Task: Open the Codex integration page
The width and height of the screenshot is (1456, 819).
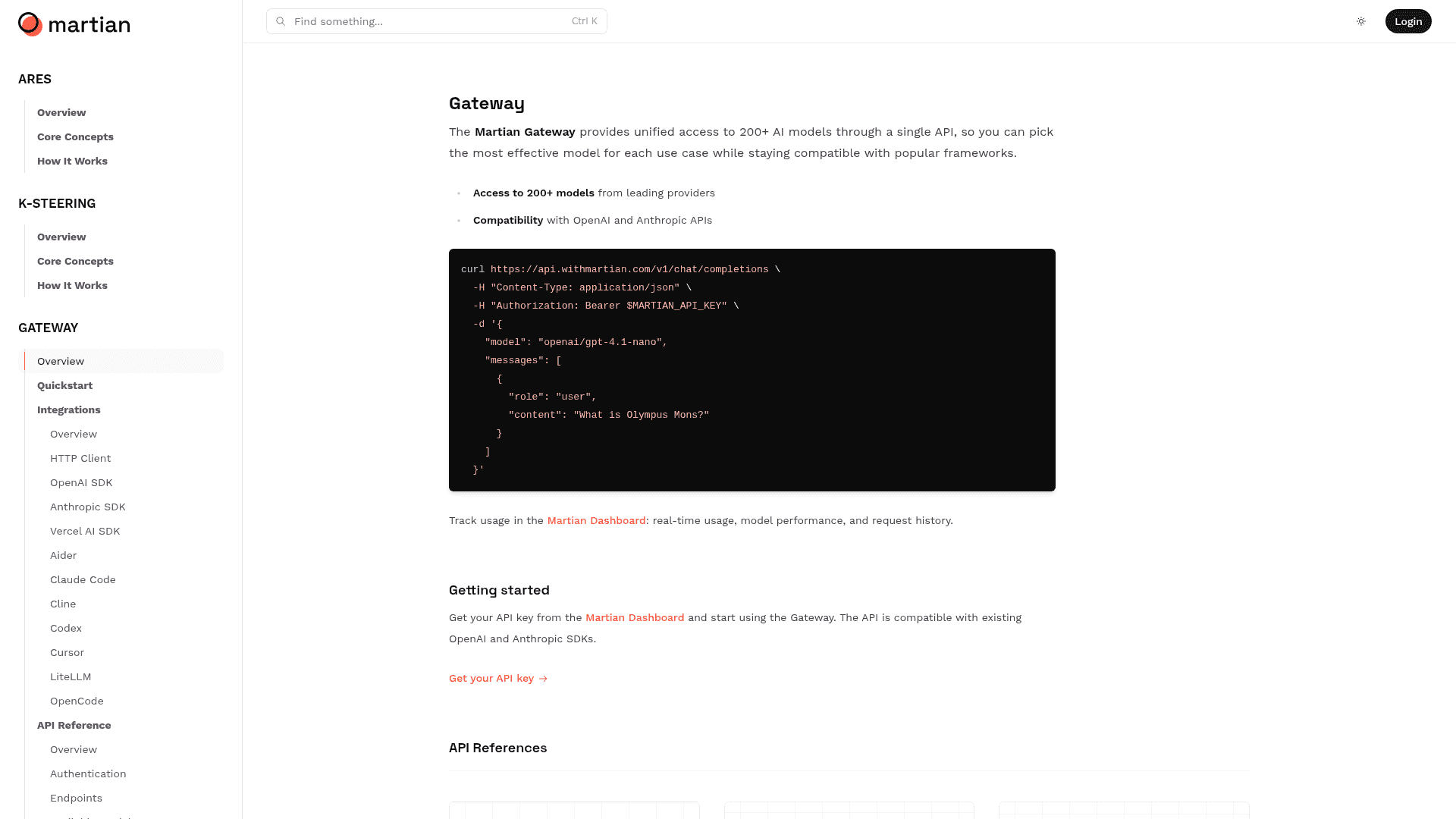Action: [x=66, y=628]
